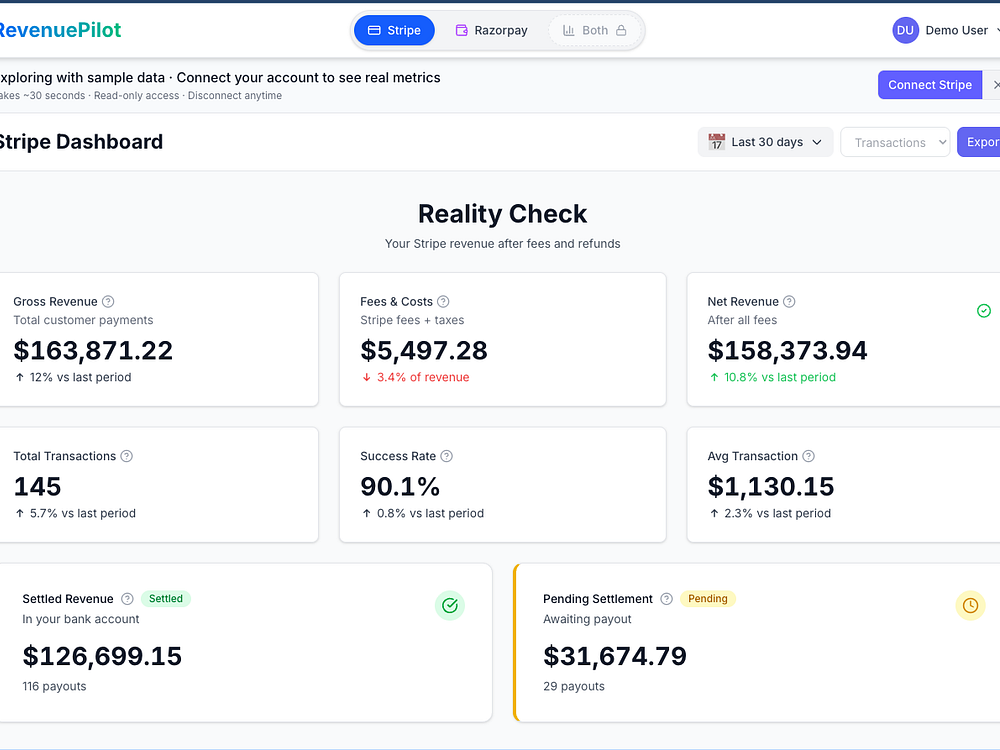Image resolution: width=1000 pixels, height=750 pixels.
Task: Click the Net Revenue question mark icon
Action: coord(789,302)
